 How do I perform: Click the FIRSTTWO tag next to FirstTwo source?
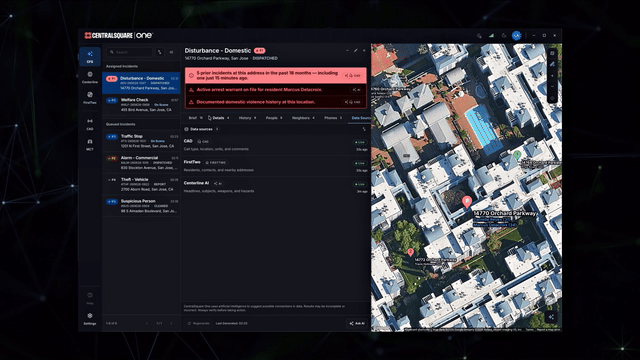pos(216,162)
